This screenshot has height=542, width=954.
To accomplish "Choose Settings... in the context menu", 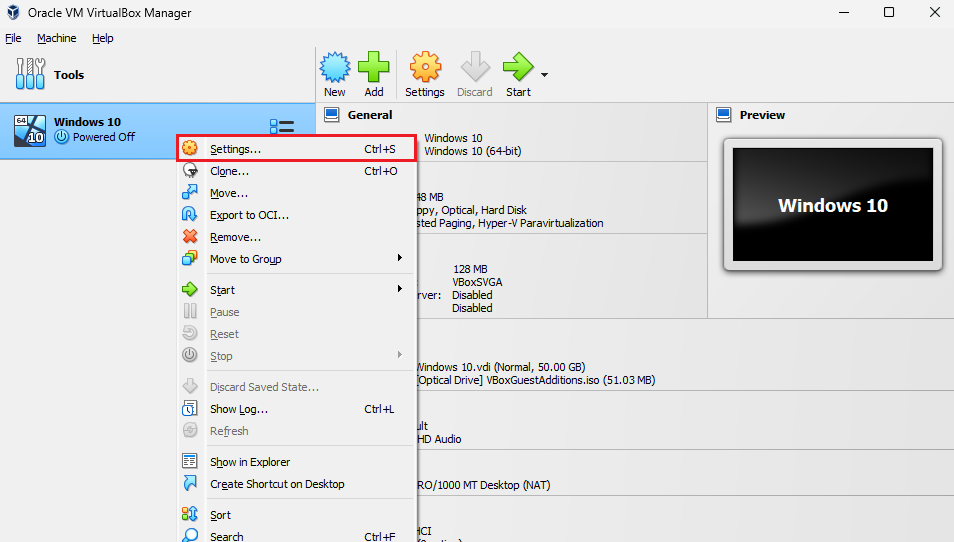I will tap(297, 148).
